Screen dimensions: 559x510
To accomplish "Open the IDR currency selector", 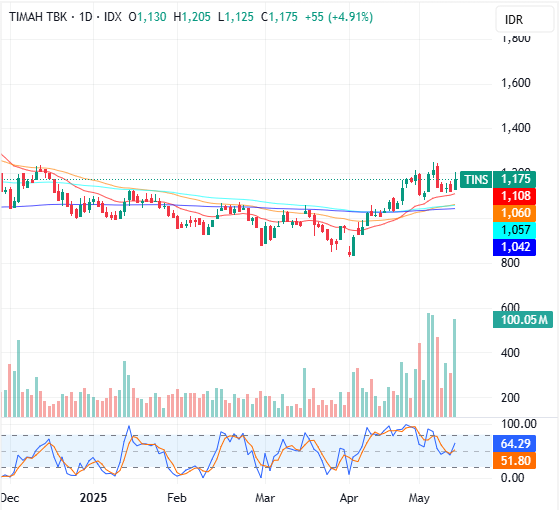I will click(524, 20).
